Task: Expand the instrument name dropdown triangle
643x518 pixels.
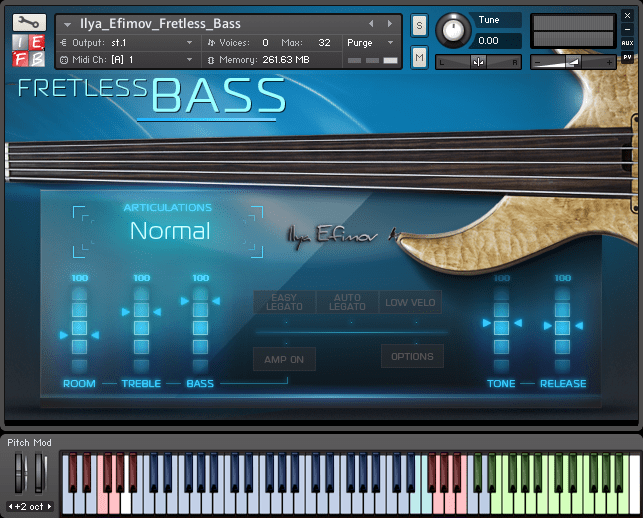Action: (x=67, y=25)
